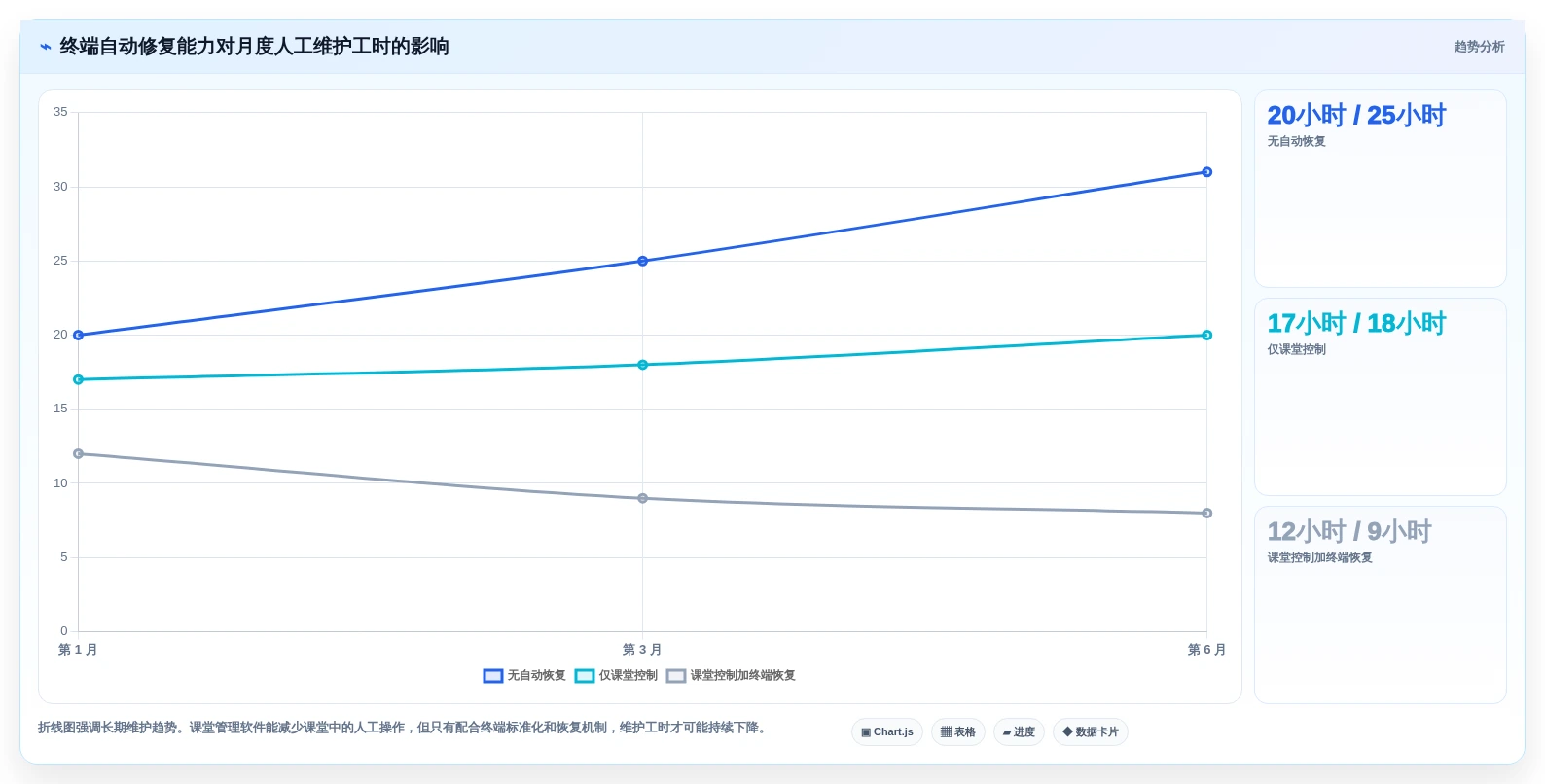Click the 仅课堂控制 data point at 第 3 月
This screenshot has width=1545, height=784.
tap(642, 365)
